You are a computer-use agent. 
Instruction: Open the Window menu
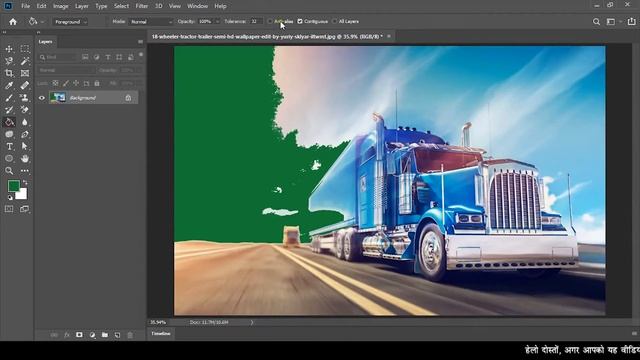point(198,6)
